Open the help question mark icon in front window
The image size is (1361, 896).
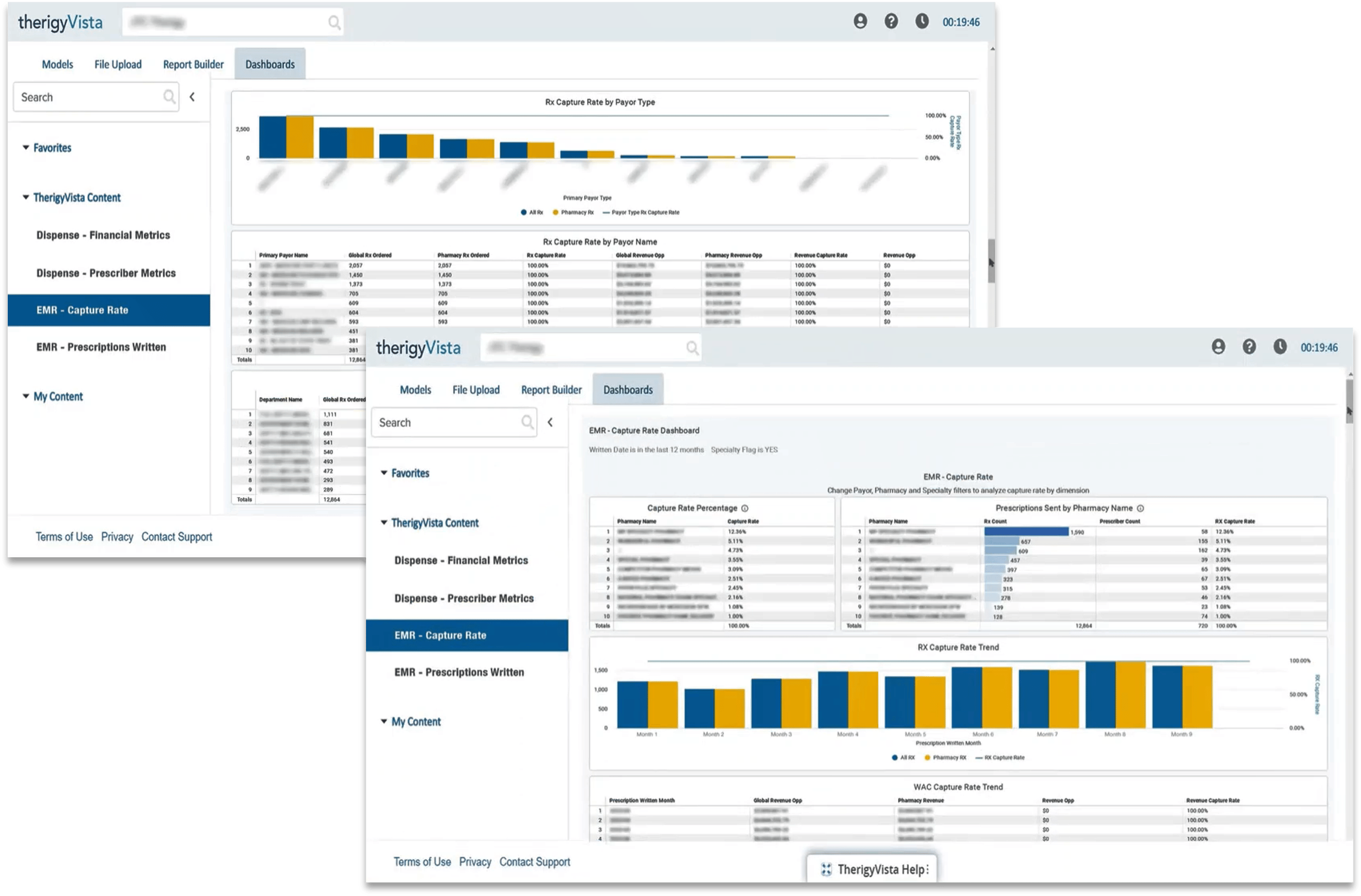(x=1249, y=347)
